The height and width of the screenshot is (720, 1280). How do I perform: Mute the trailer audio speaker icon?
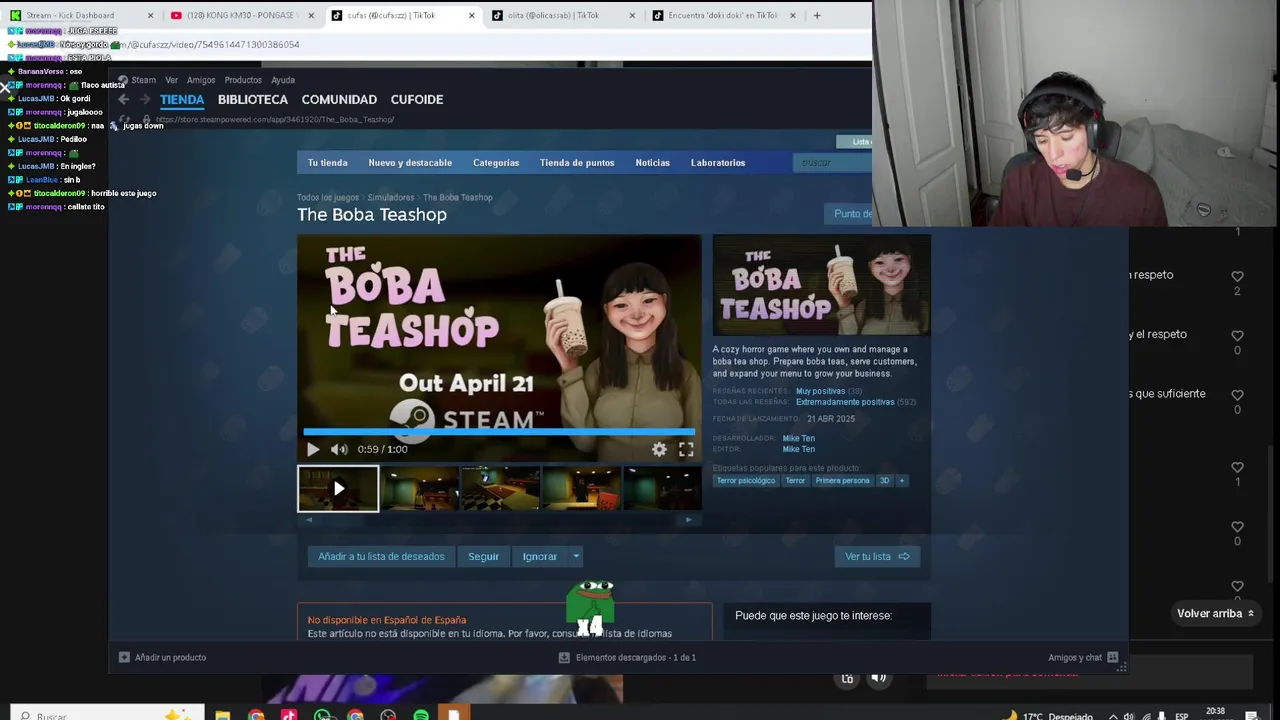pos(339,450)
